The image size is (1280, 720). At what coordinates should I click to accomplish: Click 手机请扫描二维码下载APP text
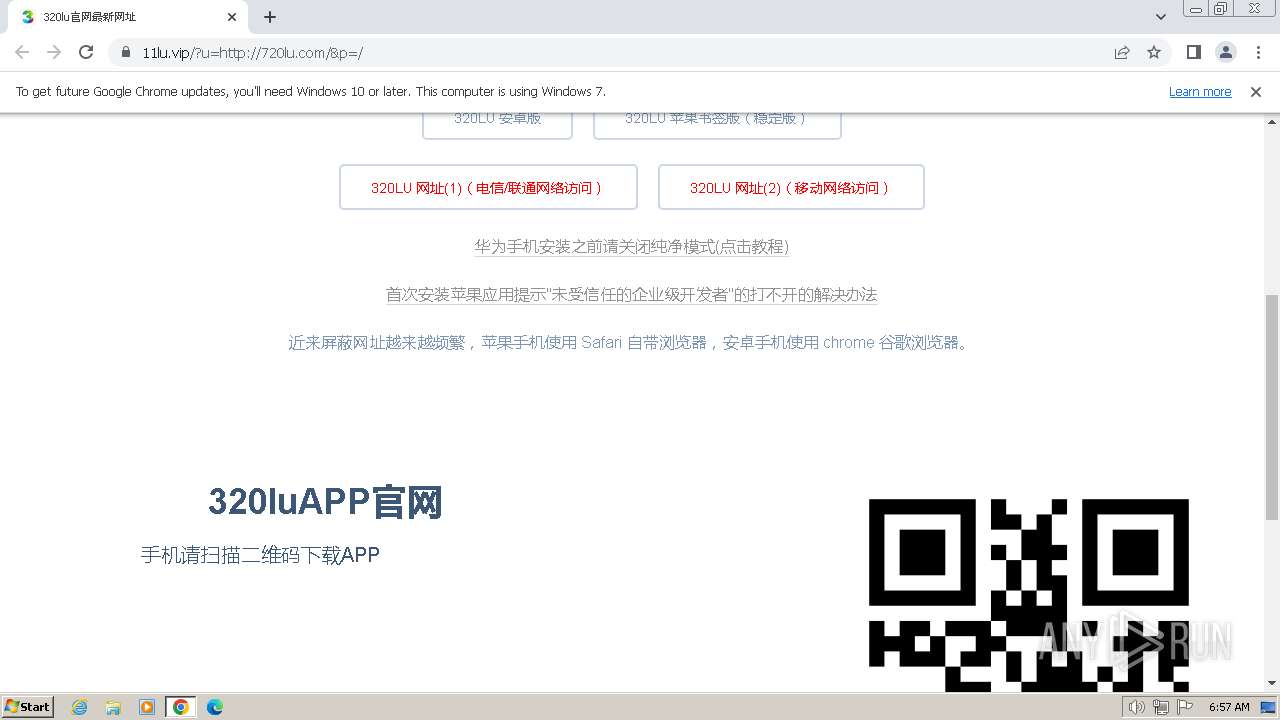[x=260, y=555]
